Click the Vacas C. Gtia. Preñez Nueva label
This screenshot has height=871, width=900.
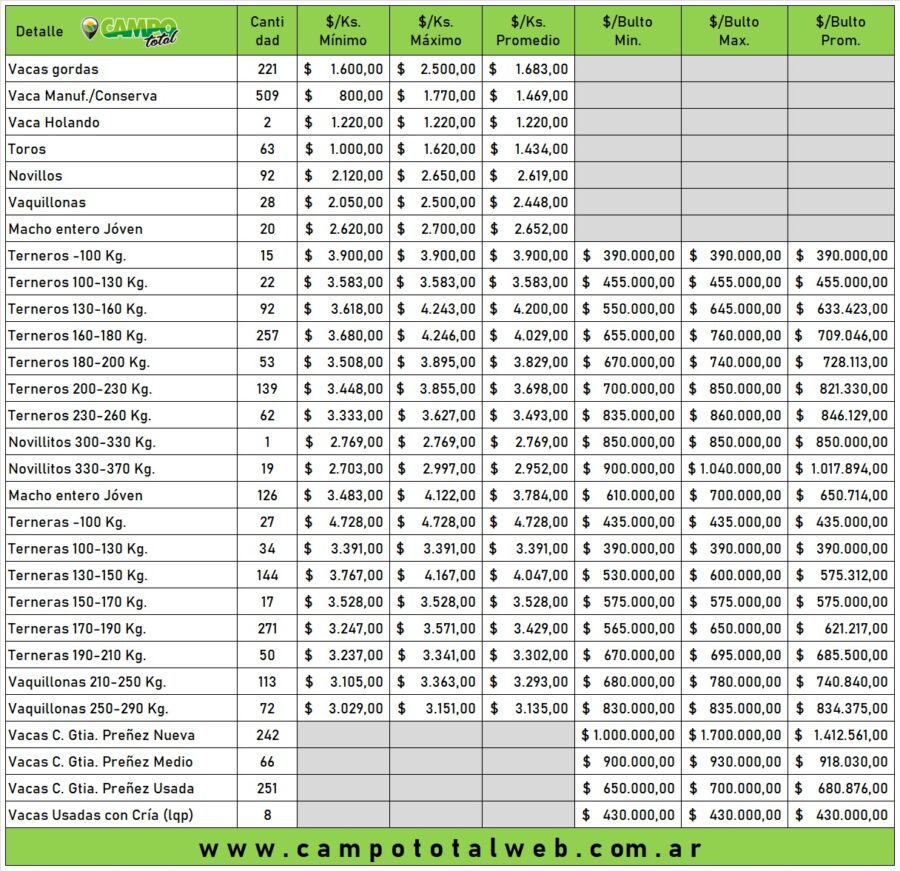pos(101,735)
